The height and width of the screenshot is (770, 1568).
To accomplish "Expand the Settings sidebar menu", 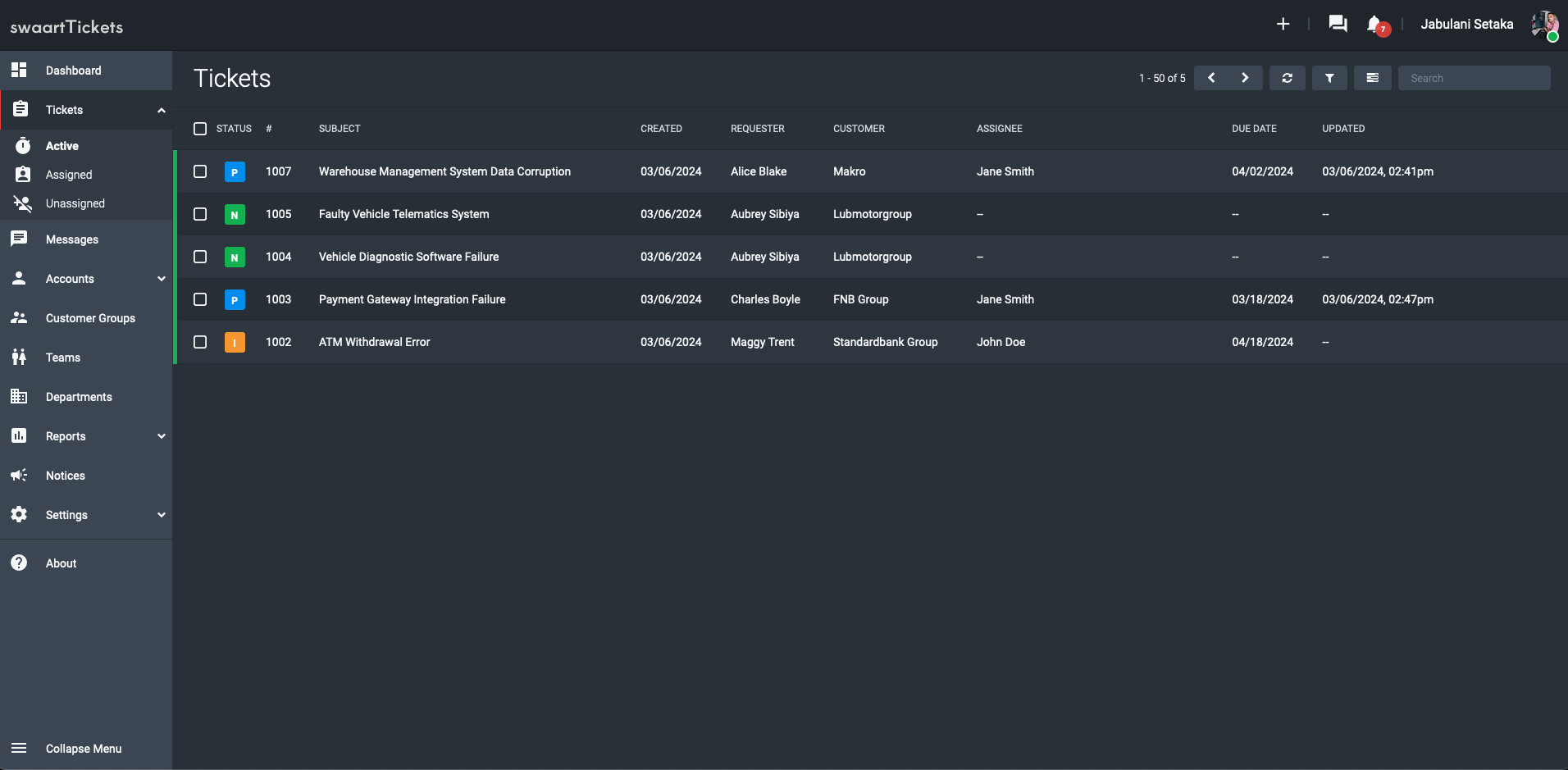I will (x=162, y=515).
